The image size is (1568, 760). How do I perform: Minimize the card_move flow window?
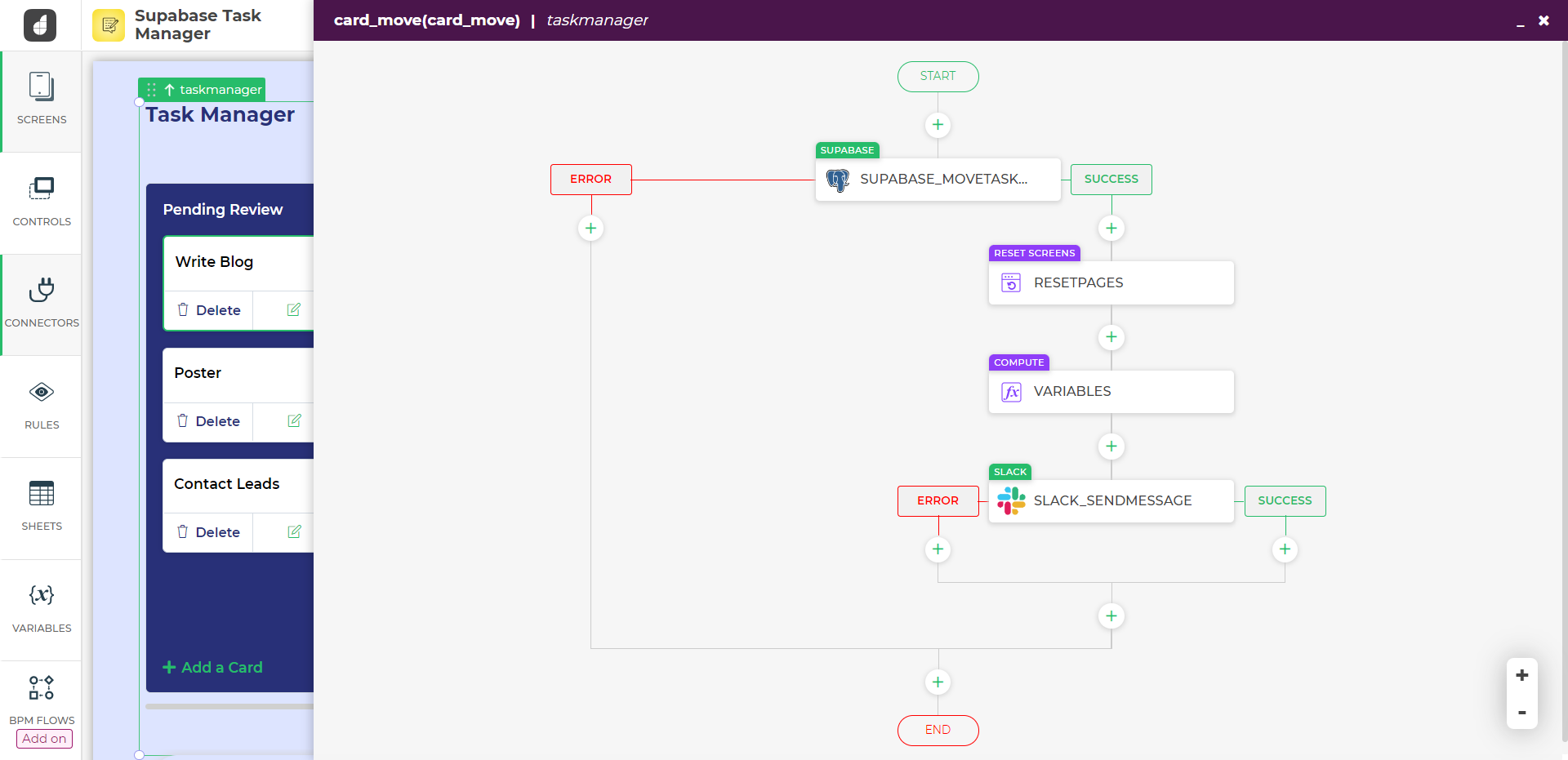tap(1520, 22)
